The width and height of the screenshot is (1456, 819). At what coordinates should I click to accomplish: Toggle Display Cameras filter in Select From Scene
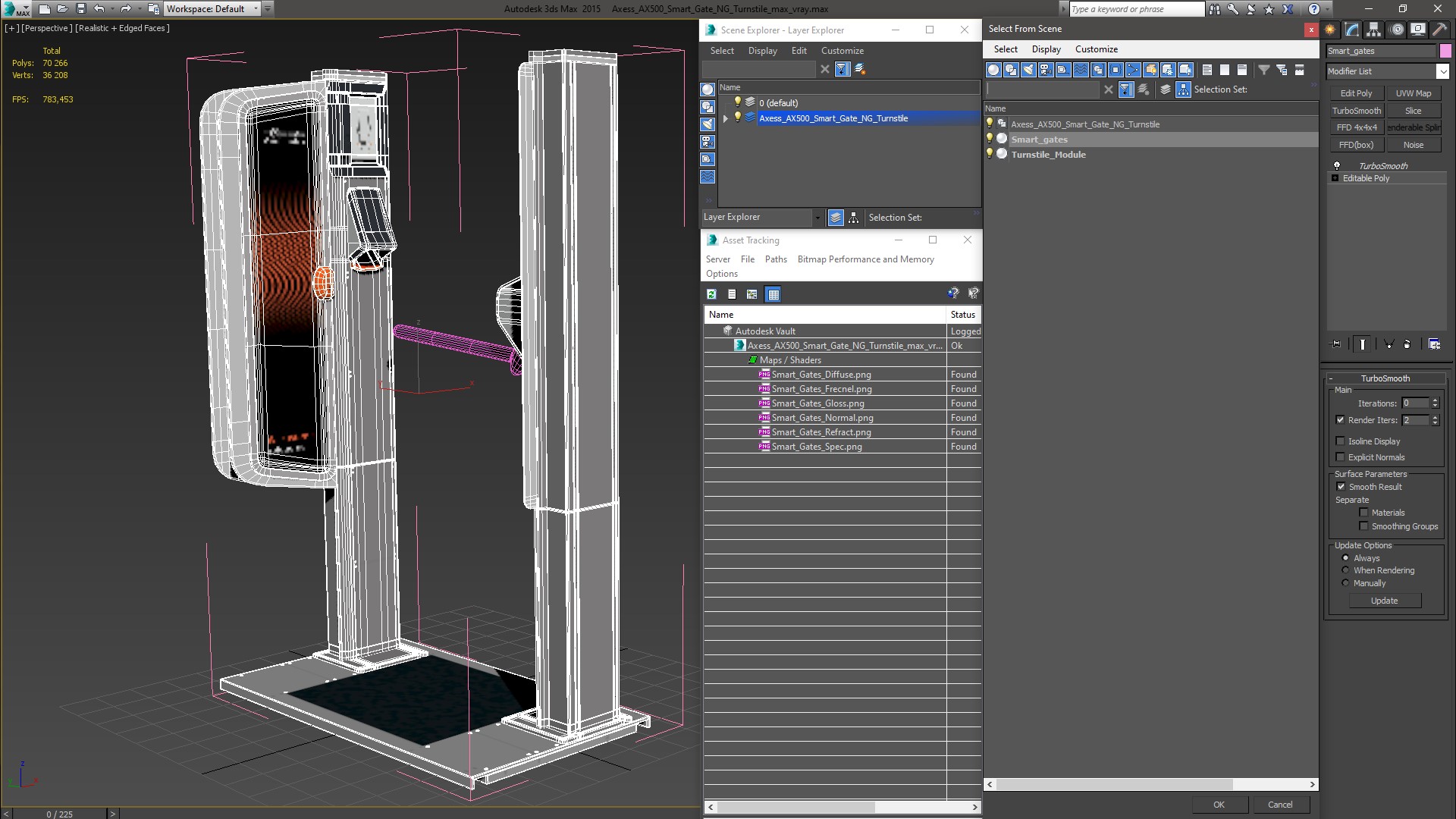click(1046, 70)
